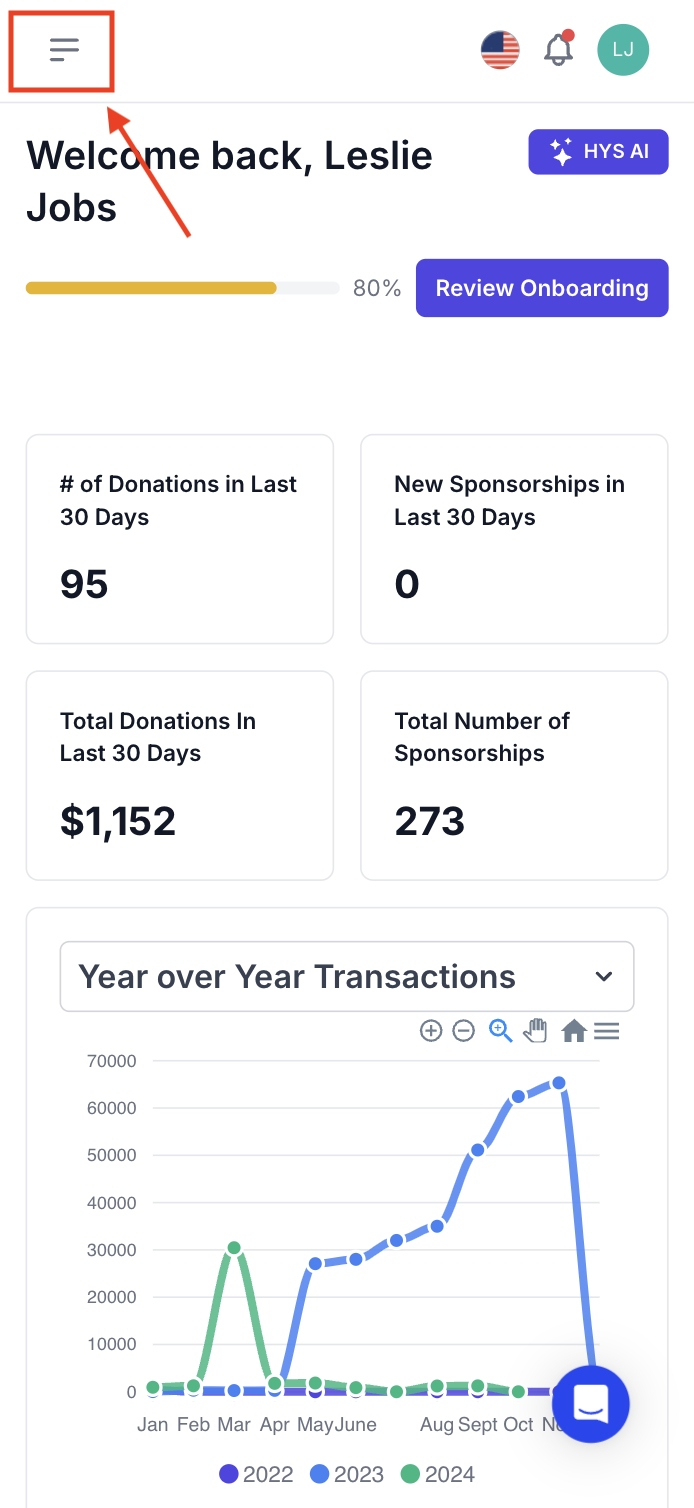Screen dimensions: 694x1508
Task: Open the notifications bell
Action: (558, 50)
